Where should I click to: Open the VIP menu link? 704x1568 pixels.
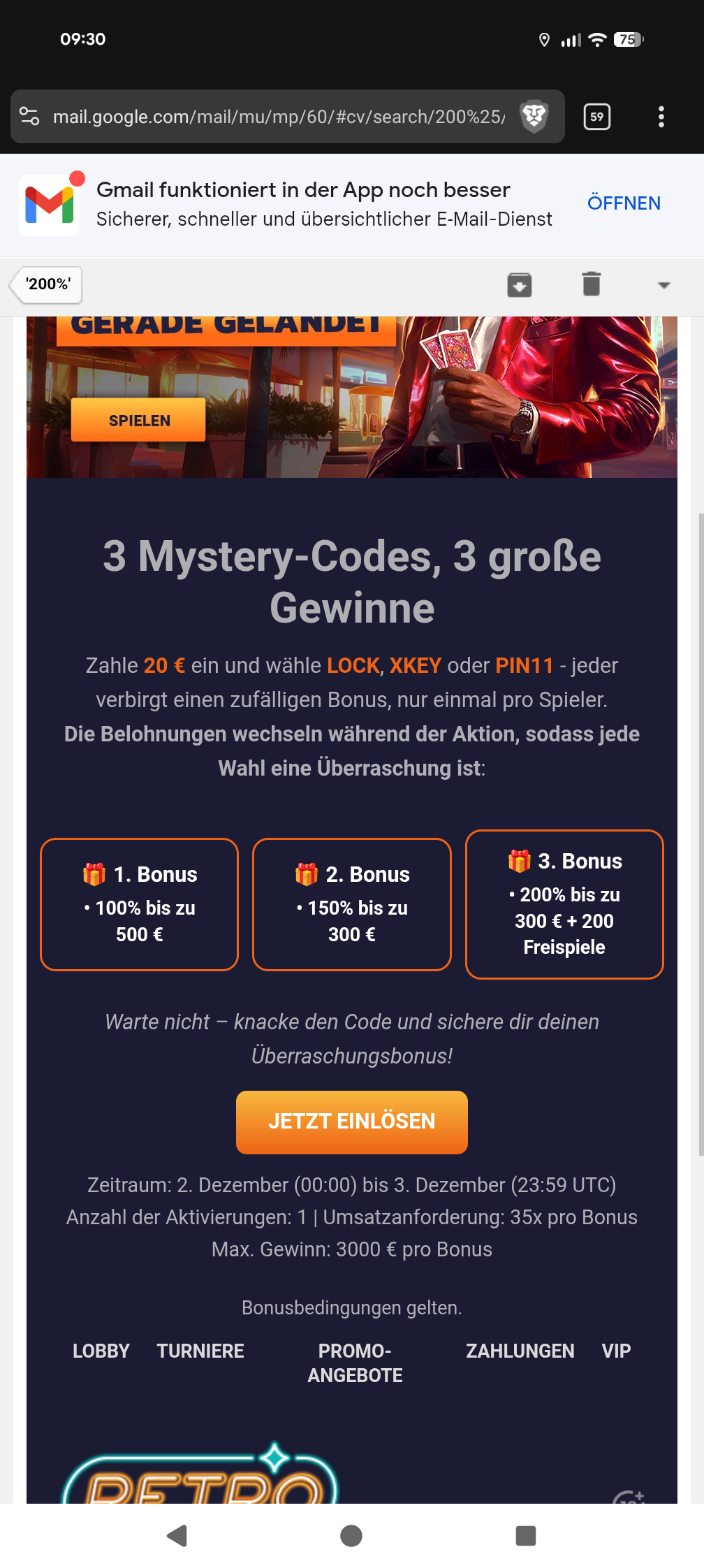(616, 1351)
